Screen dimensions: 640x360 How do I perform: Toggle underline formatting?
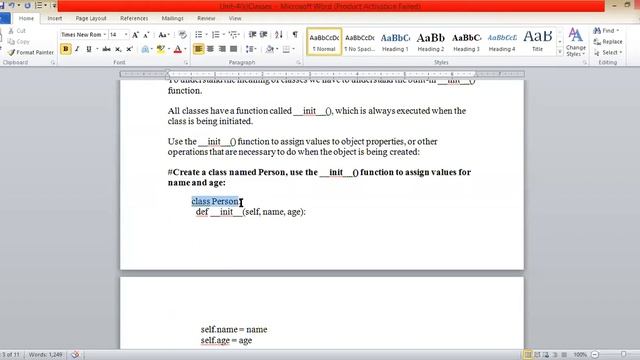[88, 49]
